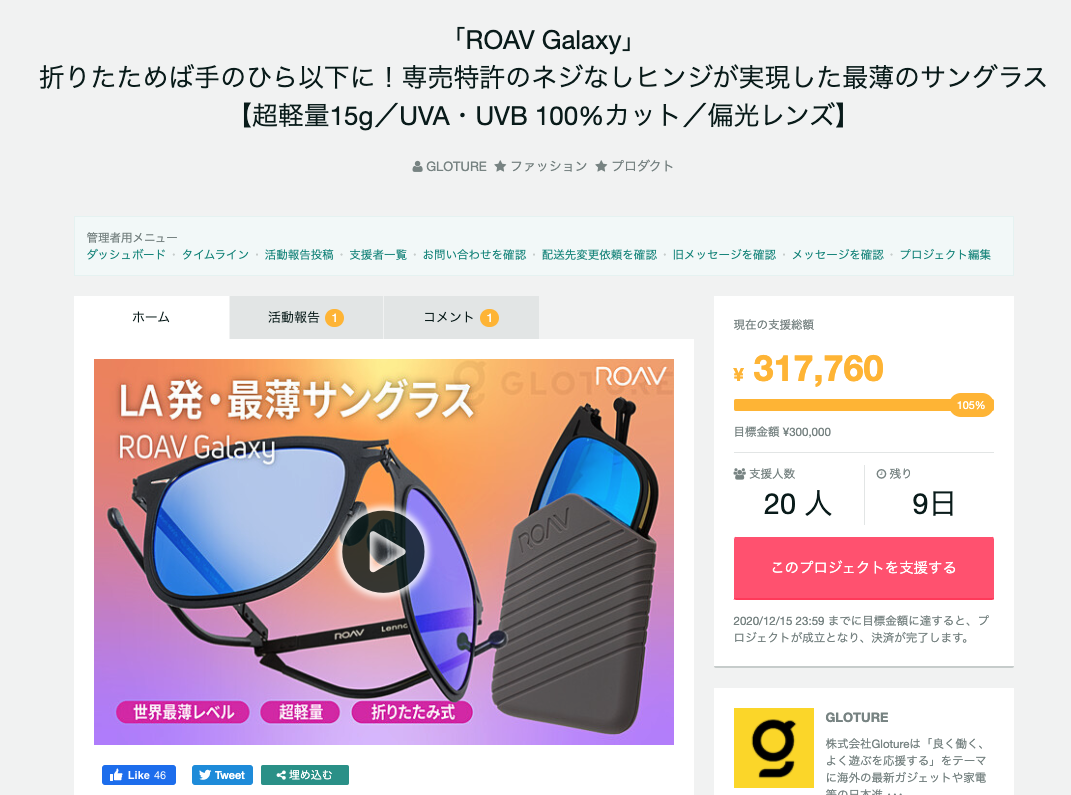Open the 支援者一覧 link

[x=378, y=255]
